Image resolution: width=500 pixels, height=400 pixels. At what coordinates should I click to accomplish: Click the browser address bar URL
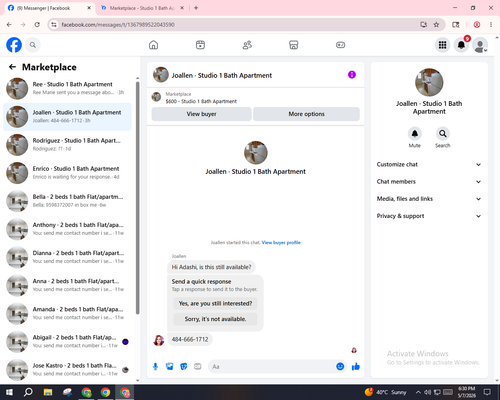[x=118, y=25]
